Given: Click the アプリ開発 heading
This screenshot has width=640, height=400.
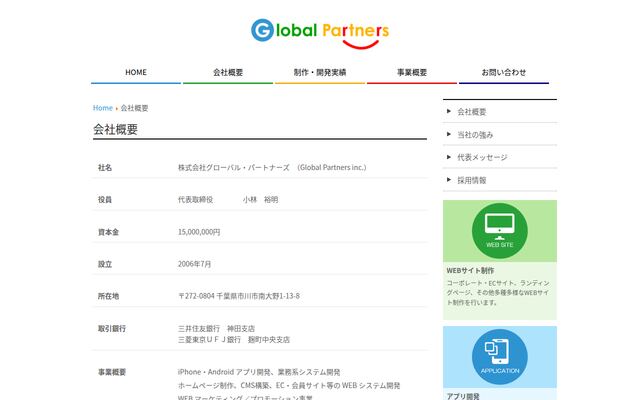Looking at the screenshot, I should pos(463,396).
